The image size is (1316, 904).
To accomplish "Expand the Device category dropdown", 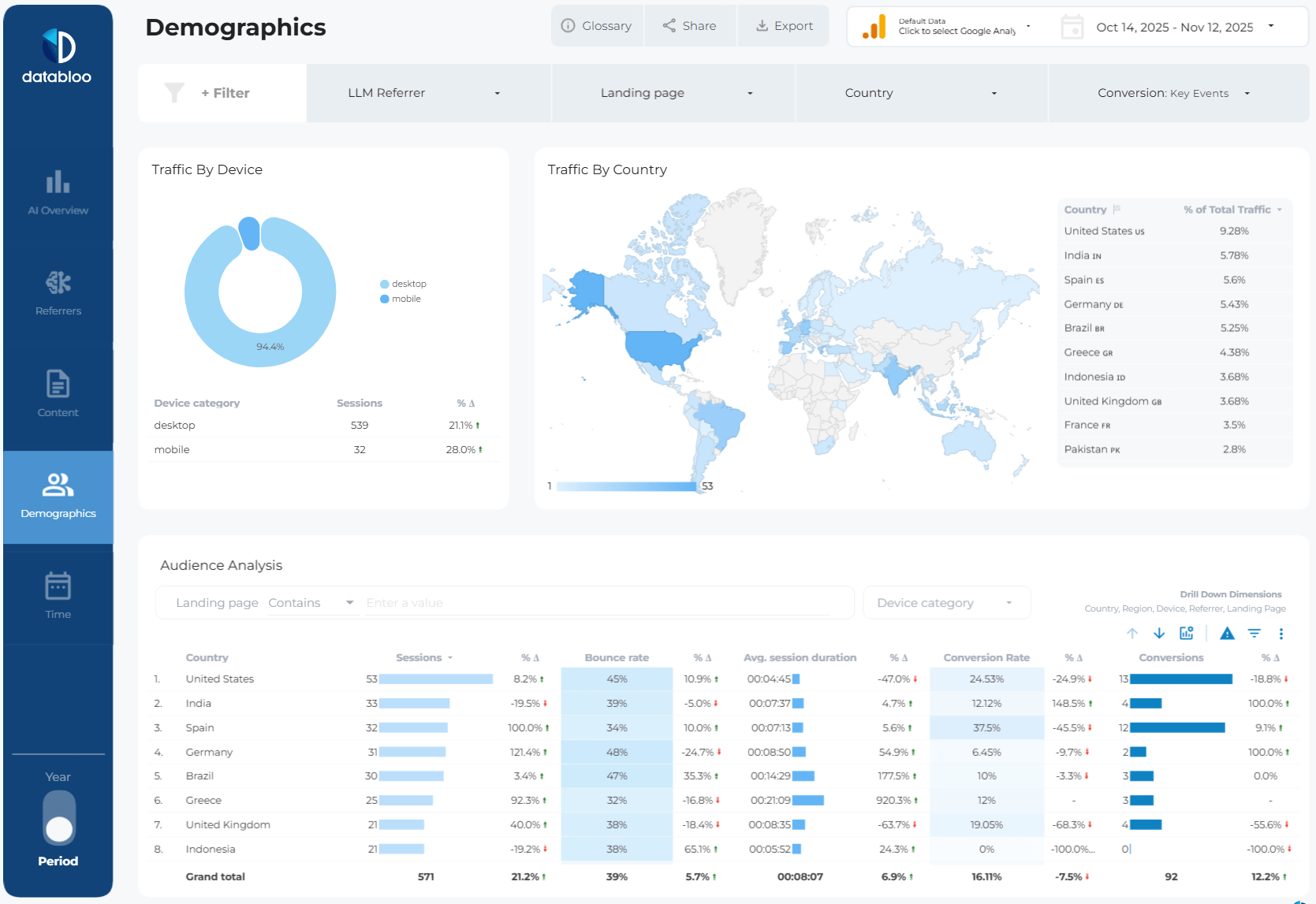I will coord(946,603).
